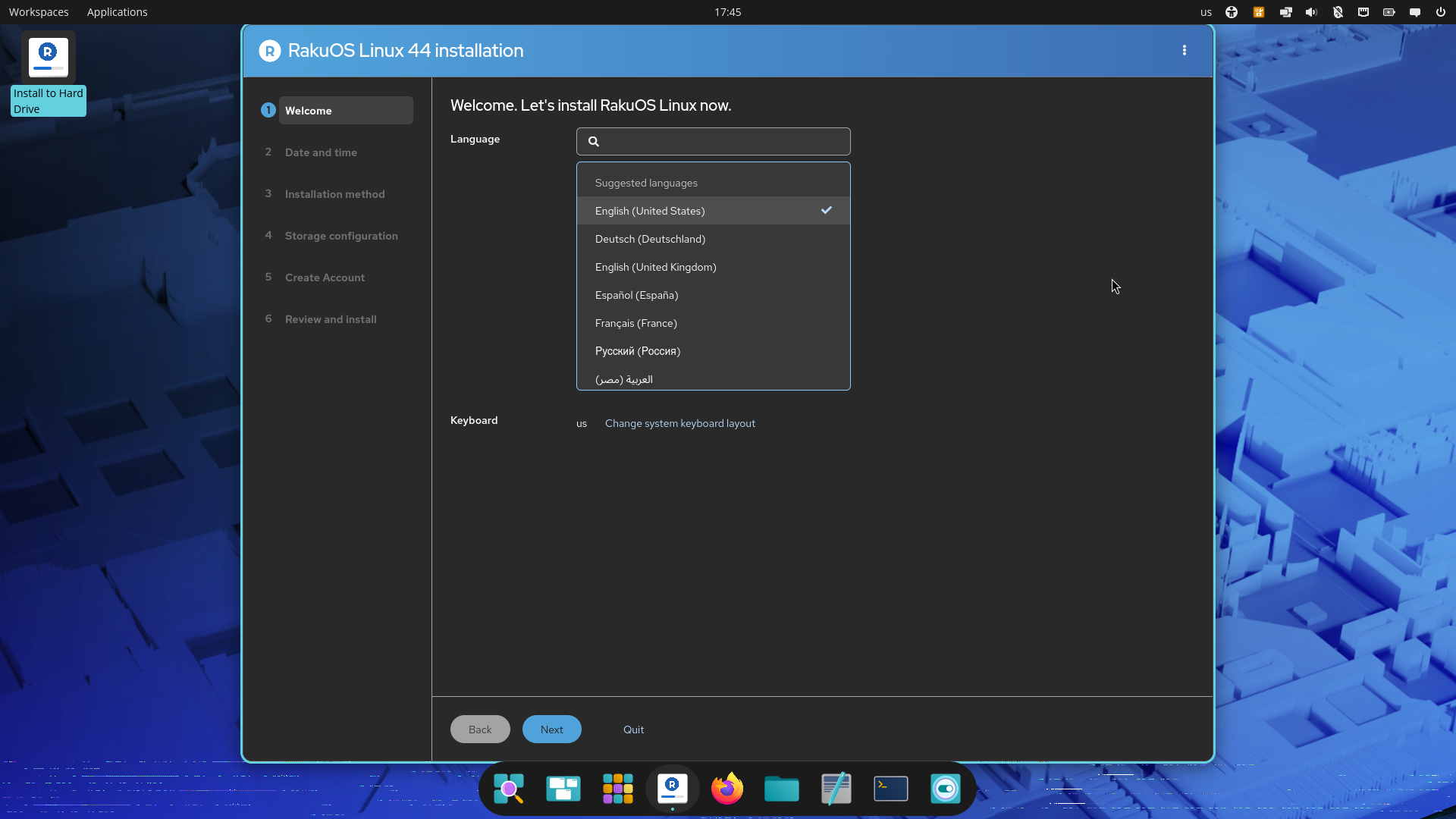Click Change system keyboard layout link
1456x819 pixels.
click(x=680, y=423)
